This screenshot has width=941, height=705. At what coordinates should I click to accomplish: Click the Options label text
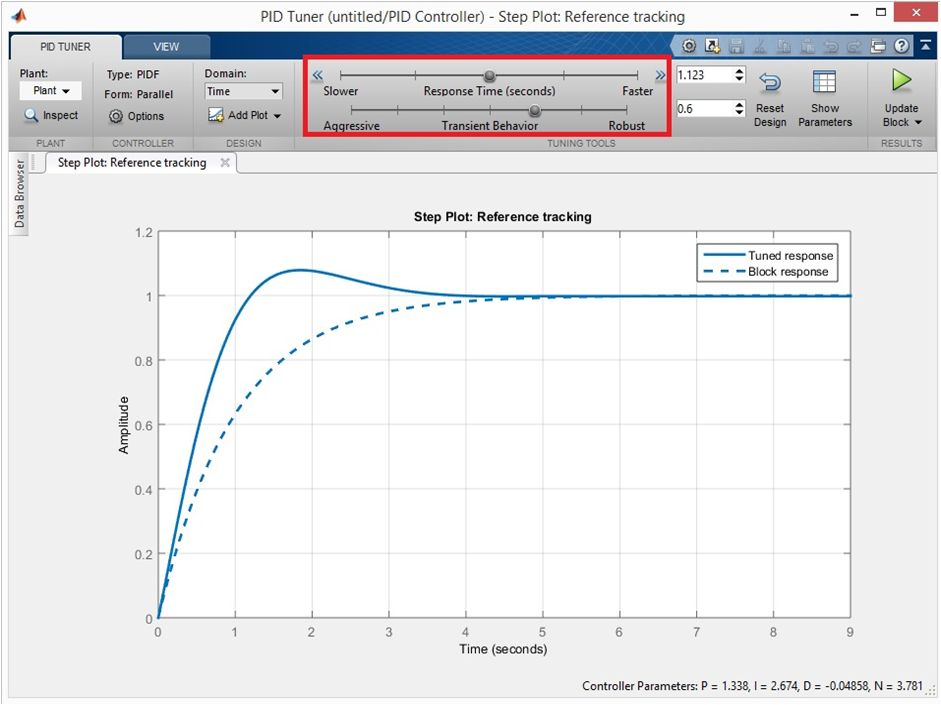[145, 116]
